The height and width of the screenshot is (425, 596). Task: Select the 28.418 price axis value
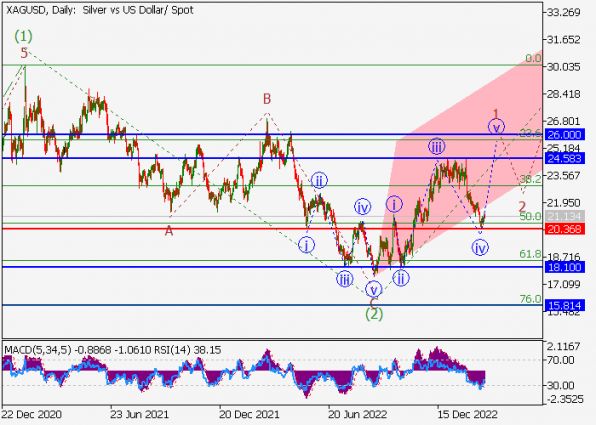tap(563, 94)
